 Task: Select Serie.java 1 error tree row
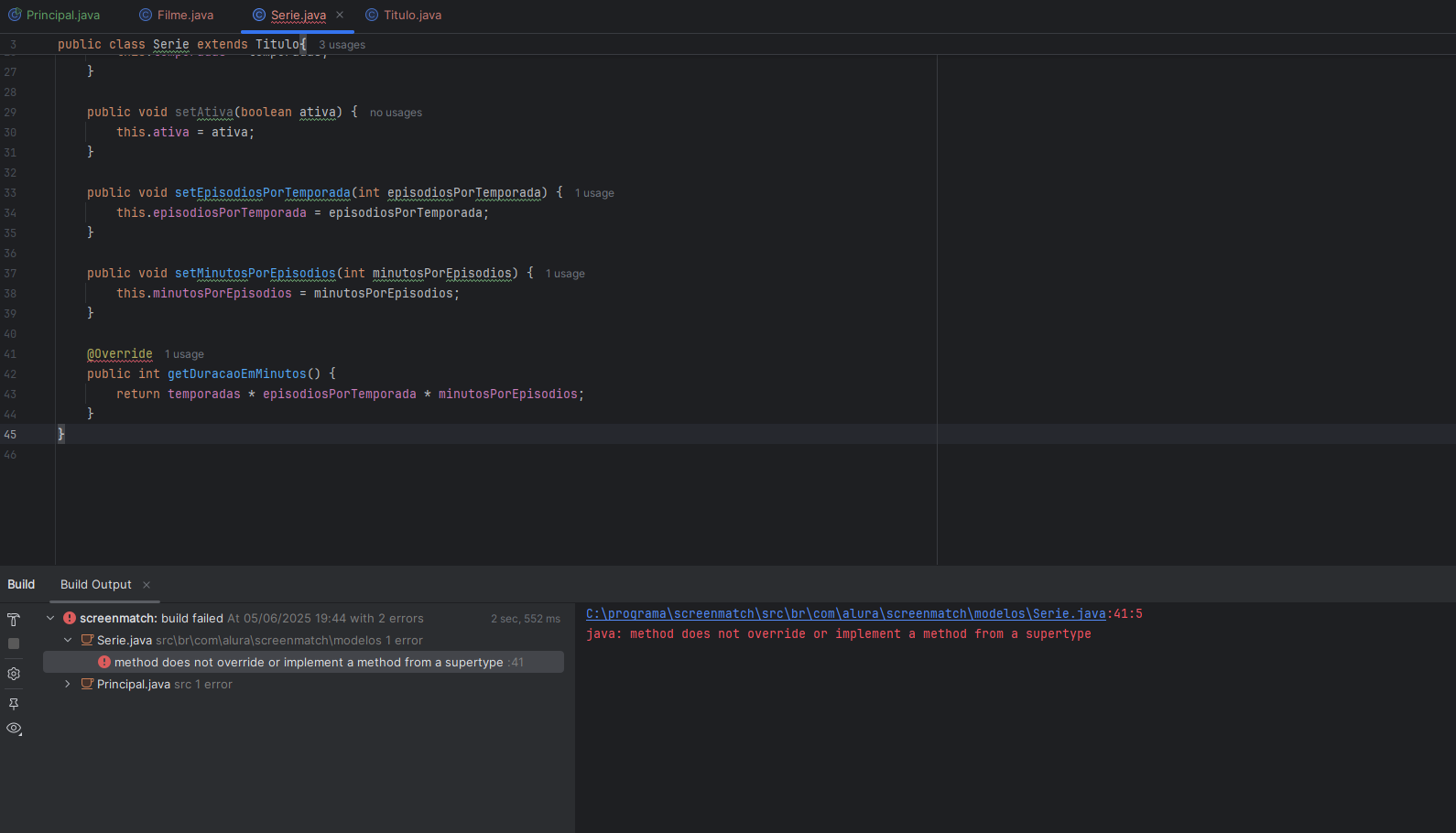click(303, 640)
